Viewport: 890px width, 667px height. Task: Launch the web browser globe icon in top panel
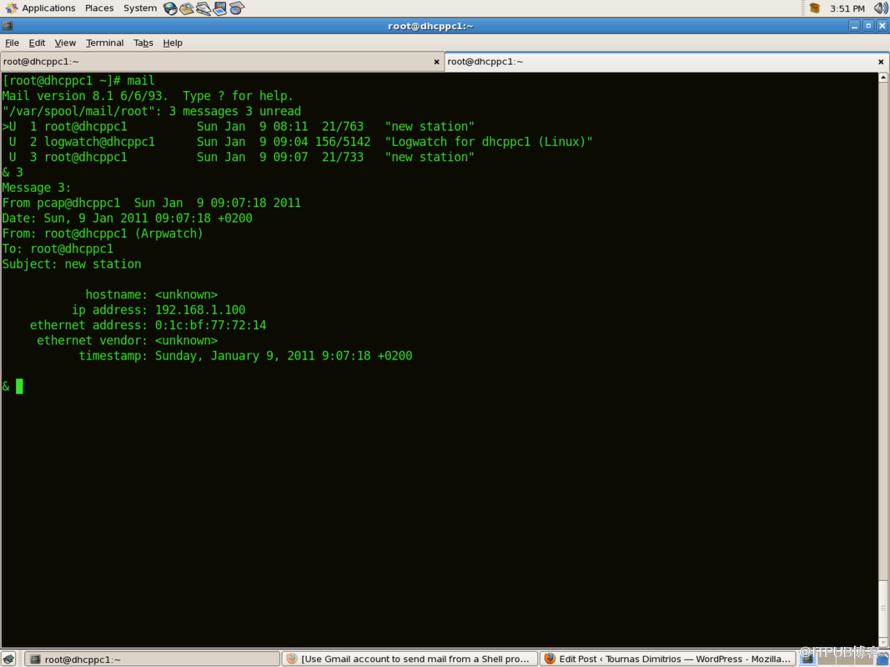click(x=170, y=8)
